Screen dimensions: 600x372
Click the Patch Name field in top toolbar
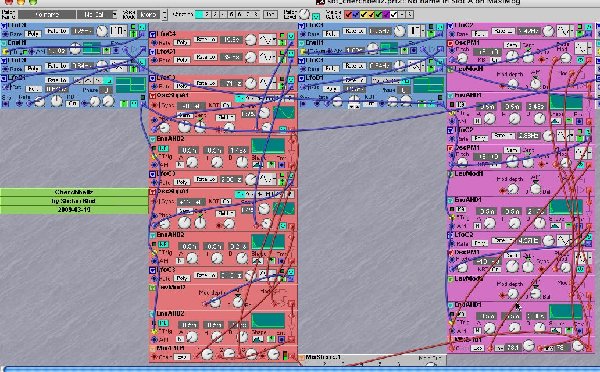(47, 15)
